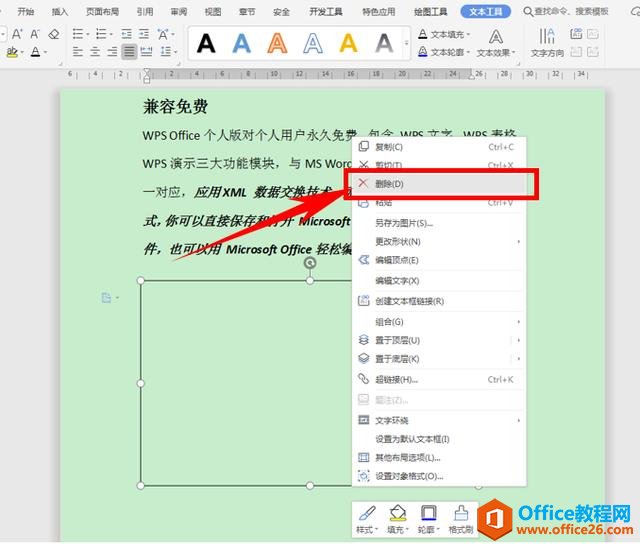The height and width of the screenshot is (547, 640).
Task: Select the blue text art style
Action: (x=242, y=44)
